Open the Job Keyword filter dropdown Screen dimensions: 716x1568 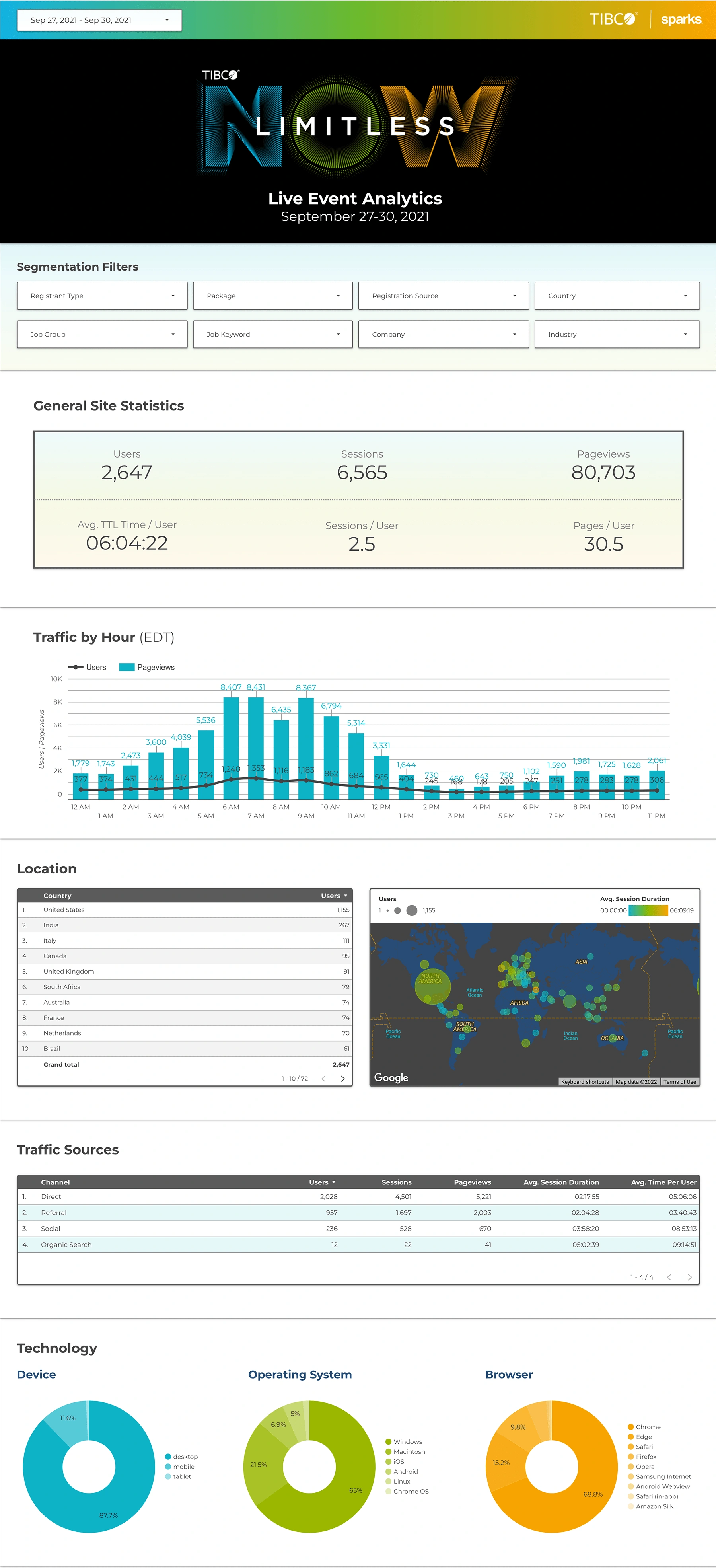click(272, 334)
